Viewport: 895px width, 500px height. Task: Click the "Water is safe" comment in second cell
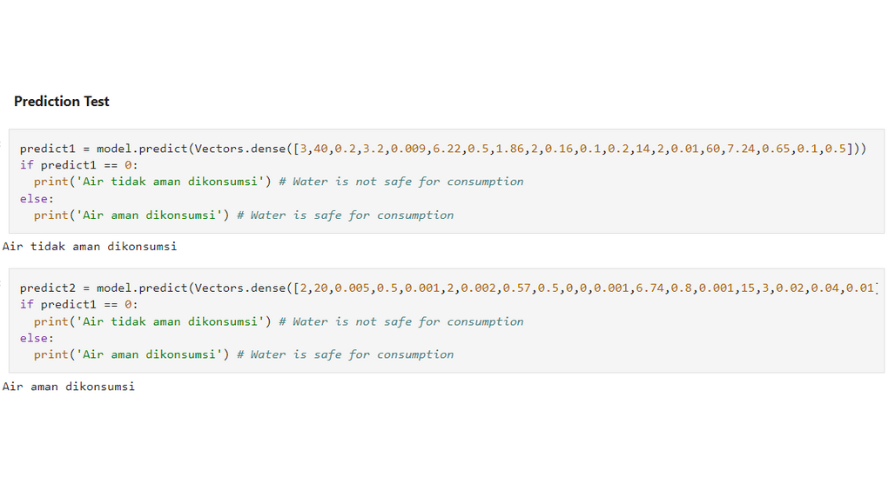(345, 354)
